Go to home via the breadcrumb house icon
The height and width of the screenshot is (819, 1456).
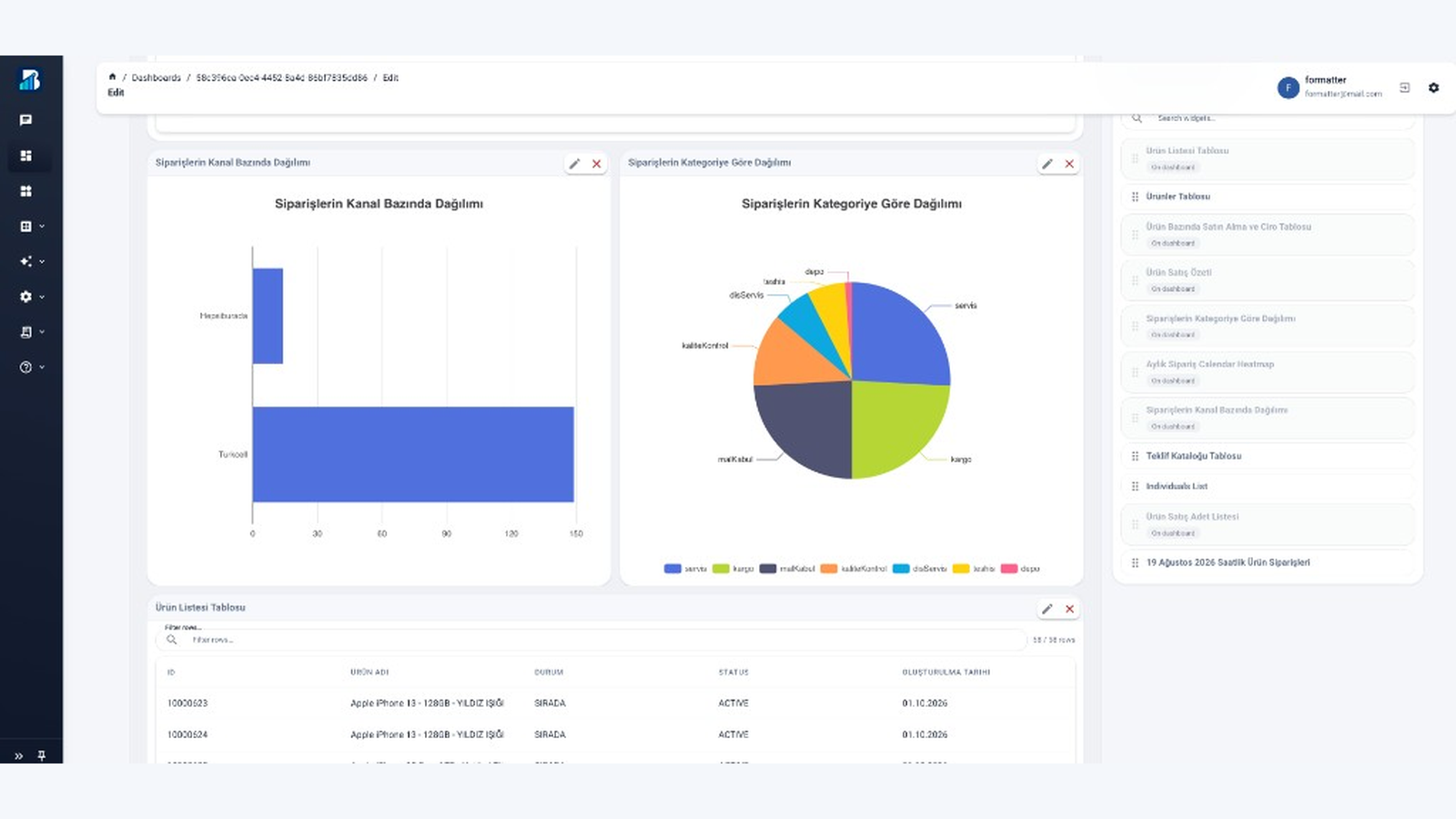pos(112,77)
